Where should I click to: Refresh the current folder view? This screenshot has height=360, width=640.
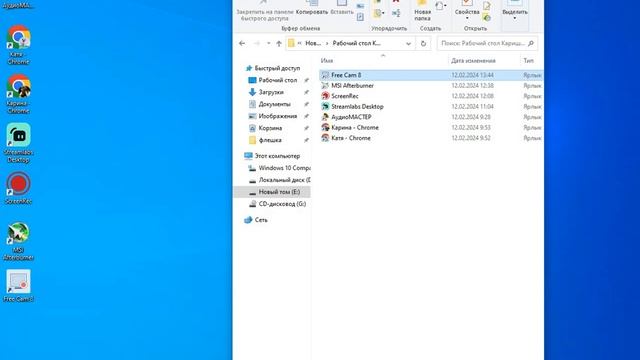pyautogui.click(x=423, y=43)
